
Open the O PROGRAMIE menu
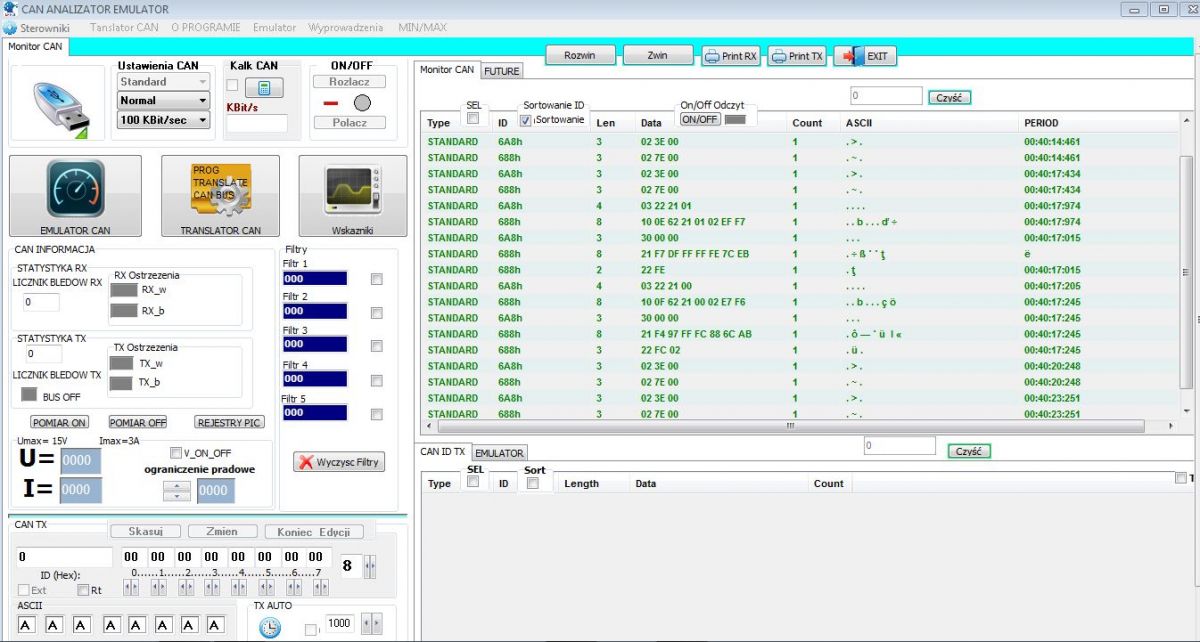pos(207,28)
